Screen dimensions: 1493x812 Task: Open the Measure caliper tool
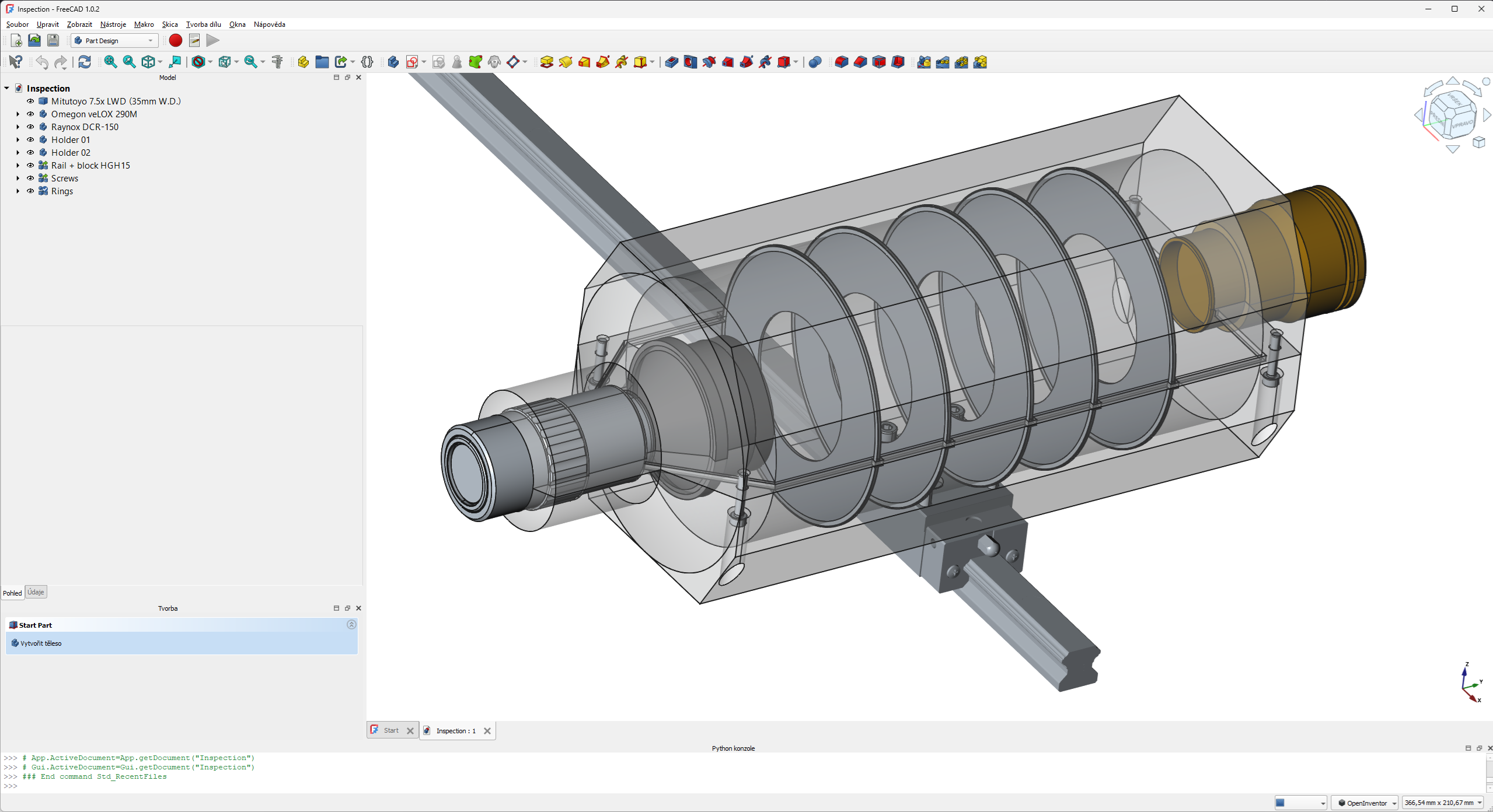(x=277, y=62)
